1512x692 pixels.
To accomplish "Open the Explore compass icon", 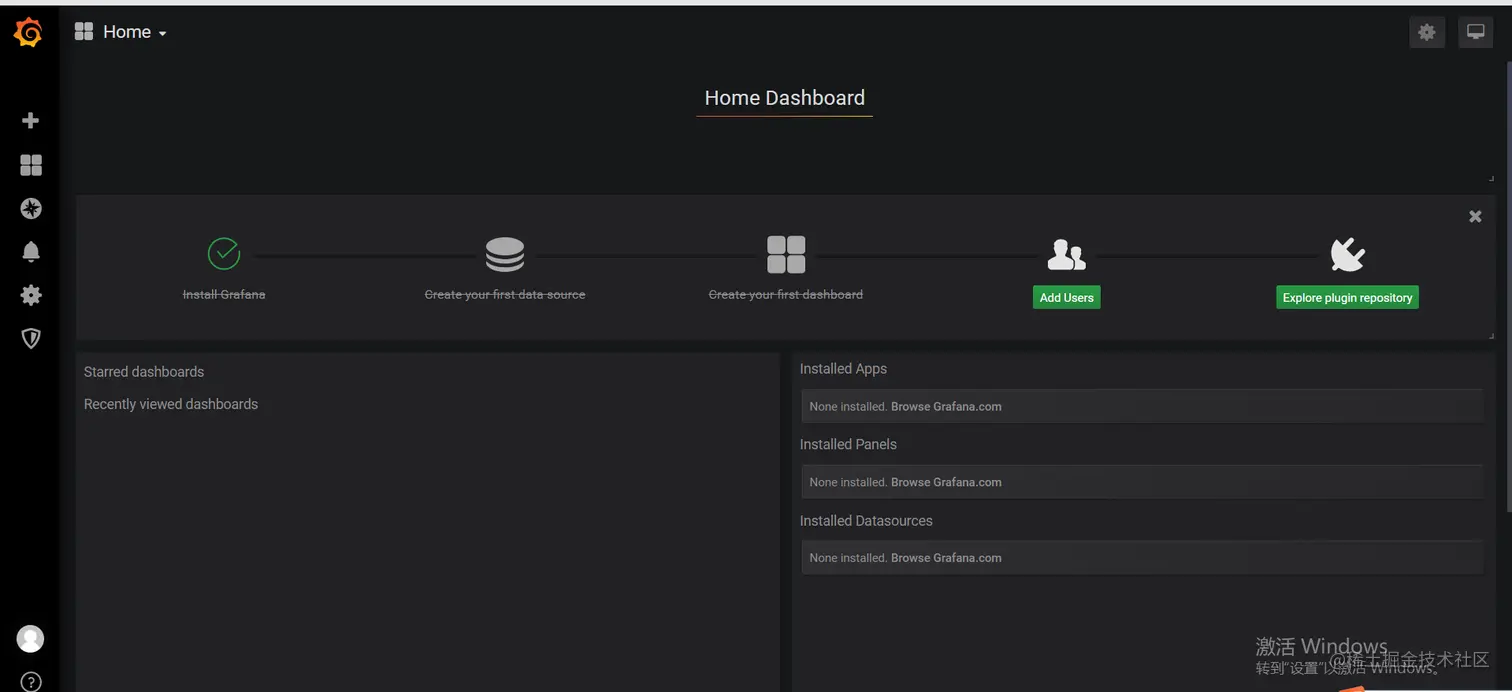I will pyautogui.click(x=31, y=208).
